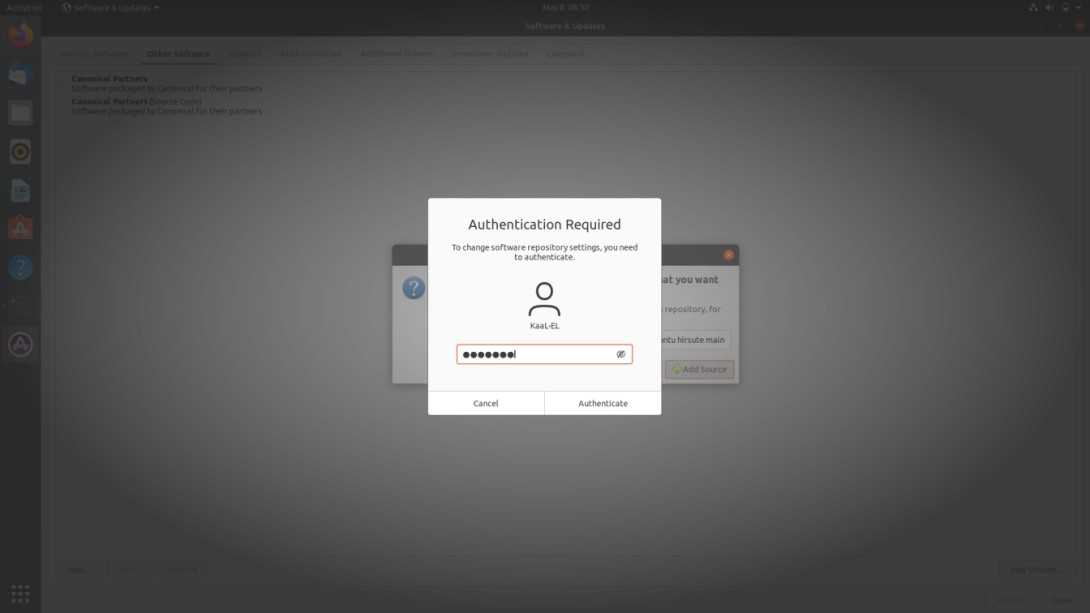The height and width of the screenshot is (613, 1090).
Task: Click the Authenticate button
Action: click(x=603, y=403)
